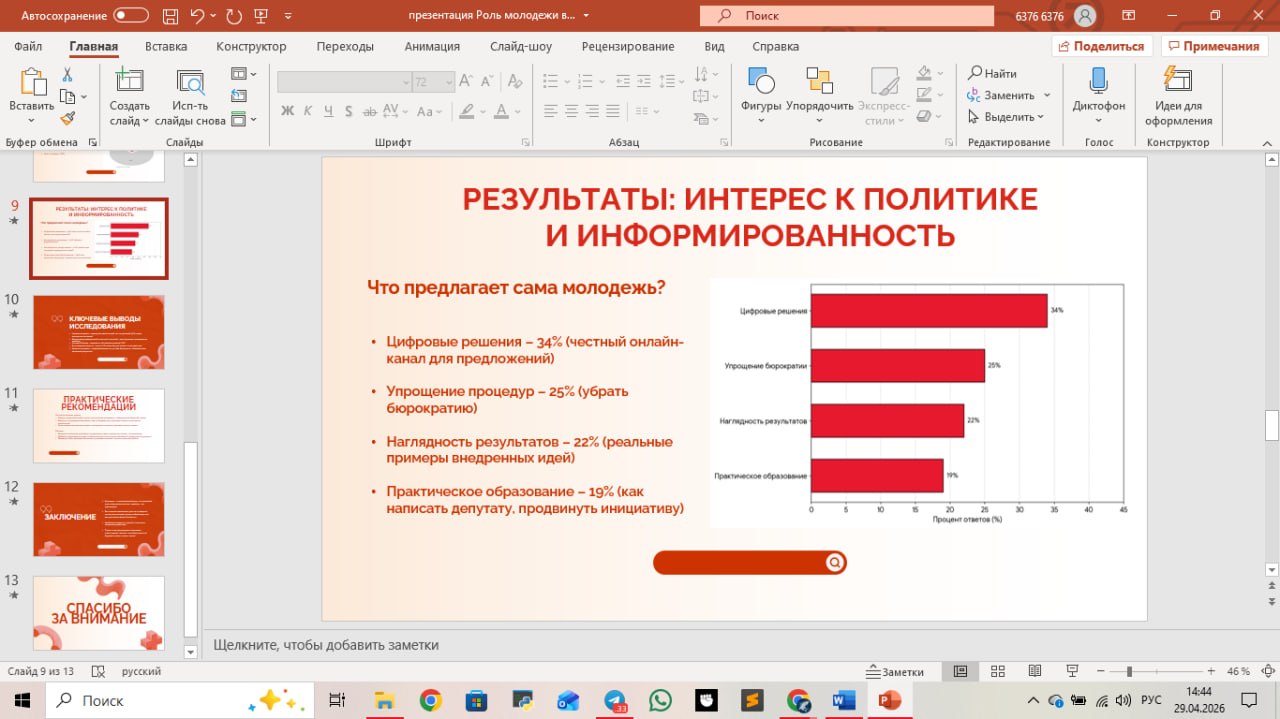Click the Italic К icon
The width and height of the screenshot is (1280, 719).
tap(309, 111)
